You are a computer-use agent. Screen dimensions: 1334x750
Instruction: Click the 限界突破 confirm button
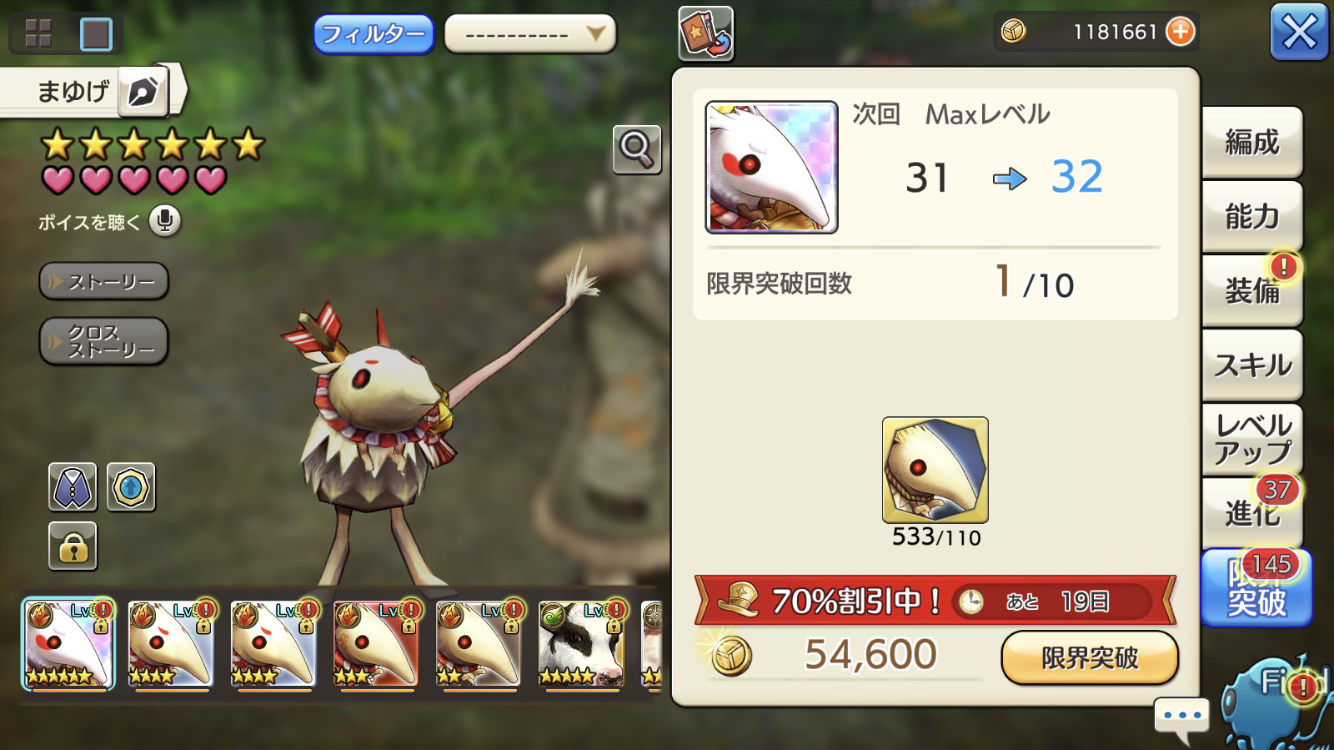[1090, 657]
